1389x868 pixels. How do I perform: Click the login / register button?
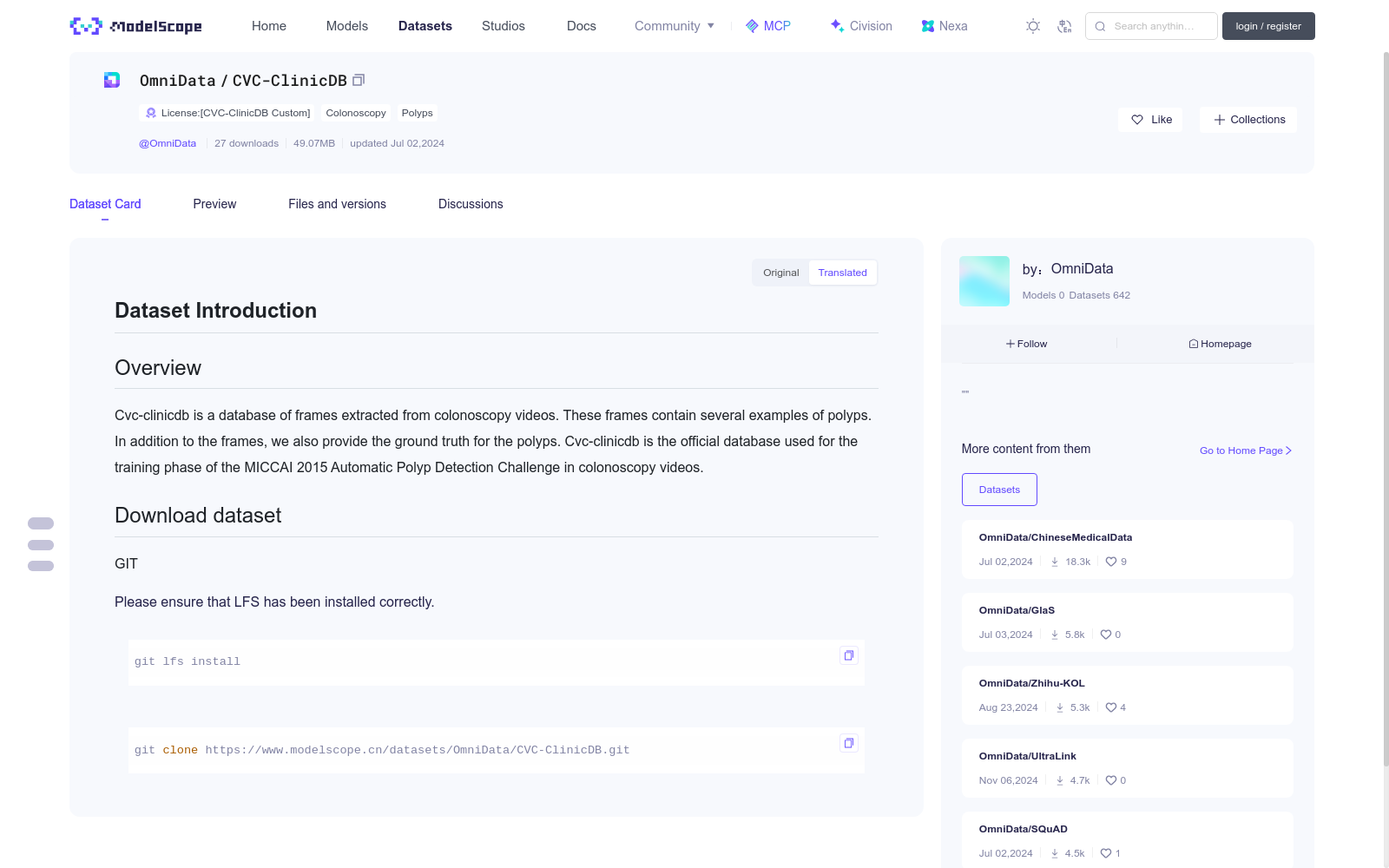[x=1268, y=26]
